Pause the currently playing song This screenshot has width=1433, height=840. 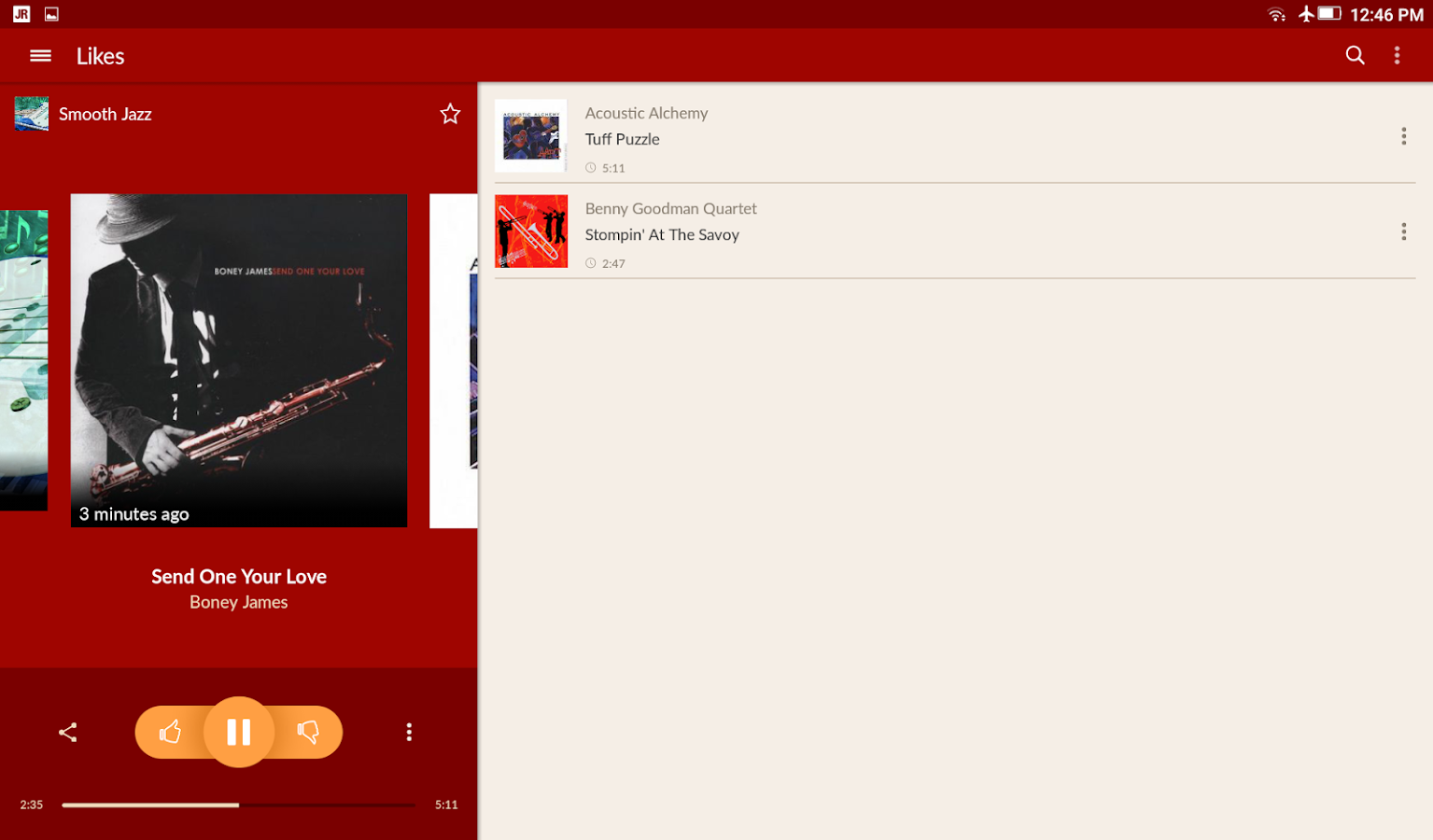pyautogui.click(x=238, y=732)
